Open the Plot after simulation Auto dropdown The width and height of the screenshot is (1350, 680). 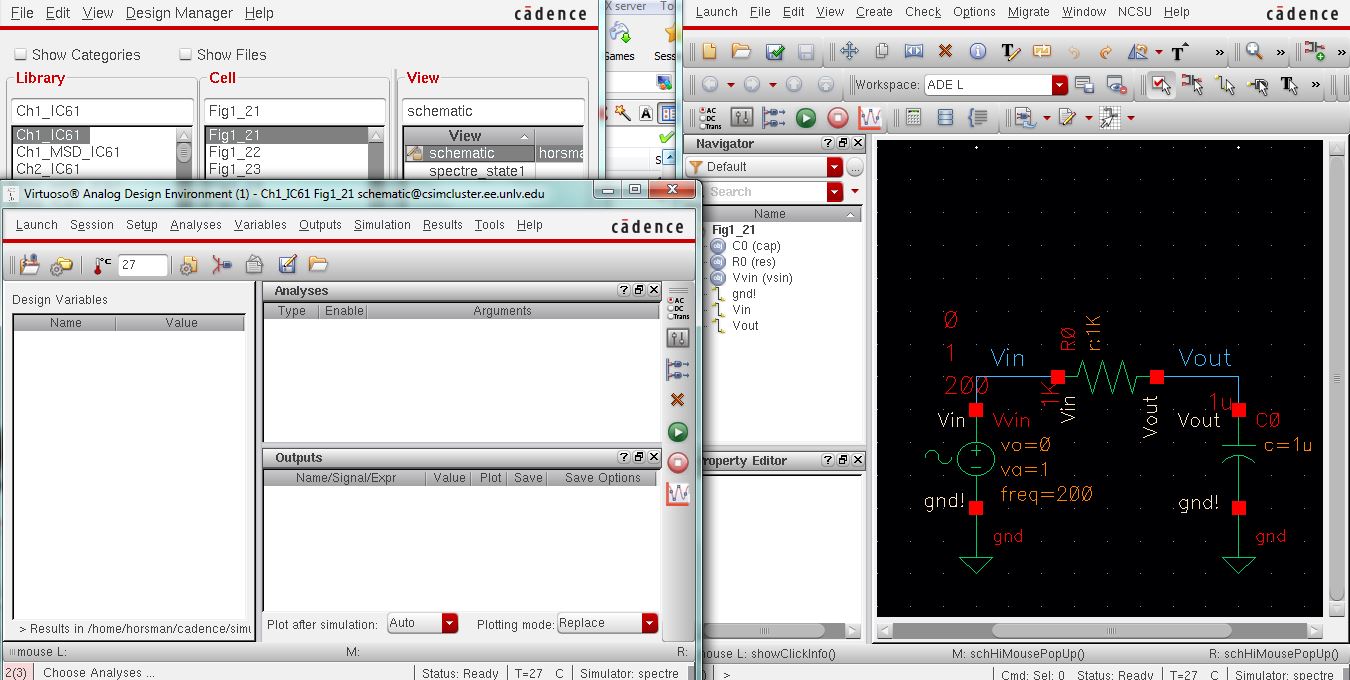pyautogui.click(x=450, y=623)
